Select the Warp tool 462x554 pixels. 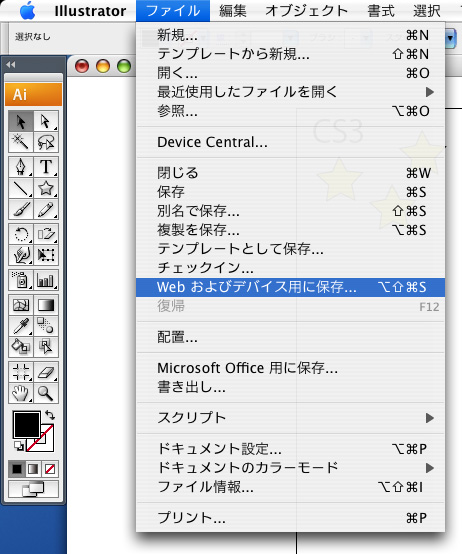click(21, 255)
